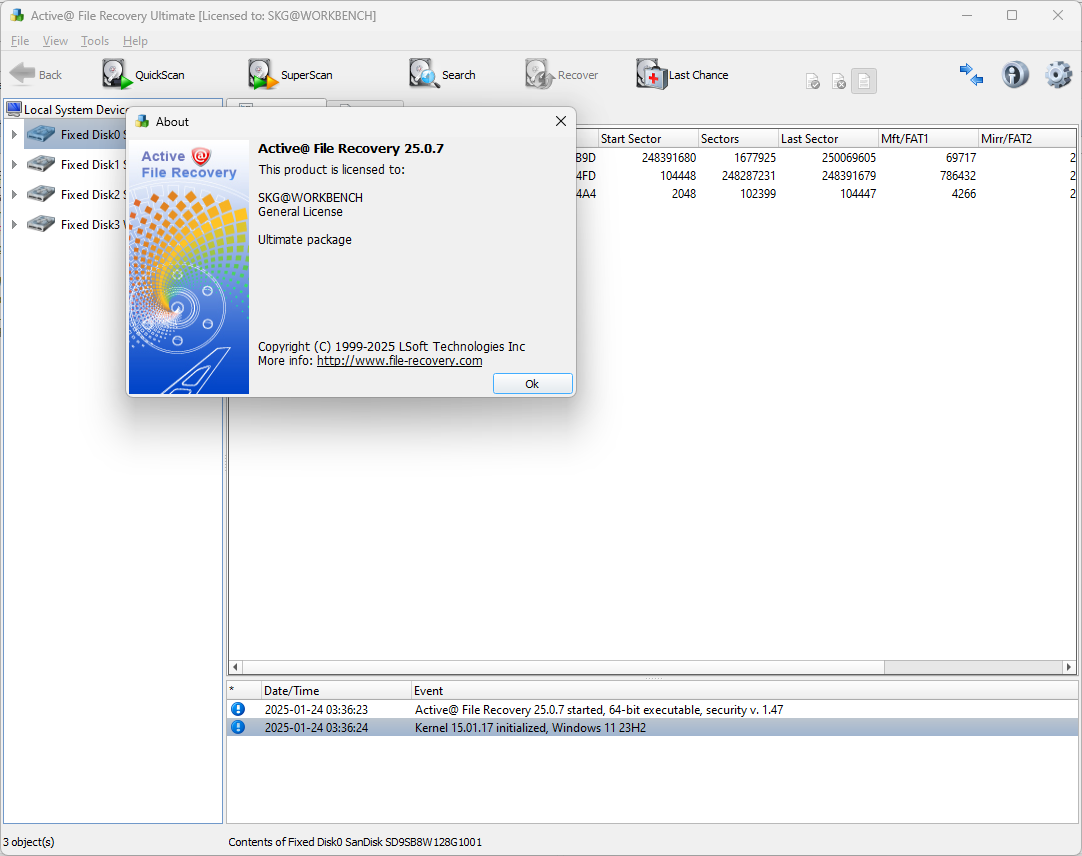Screen dimensions: 1082x856
Task: Open the File menu
Action: [20, 41]
